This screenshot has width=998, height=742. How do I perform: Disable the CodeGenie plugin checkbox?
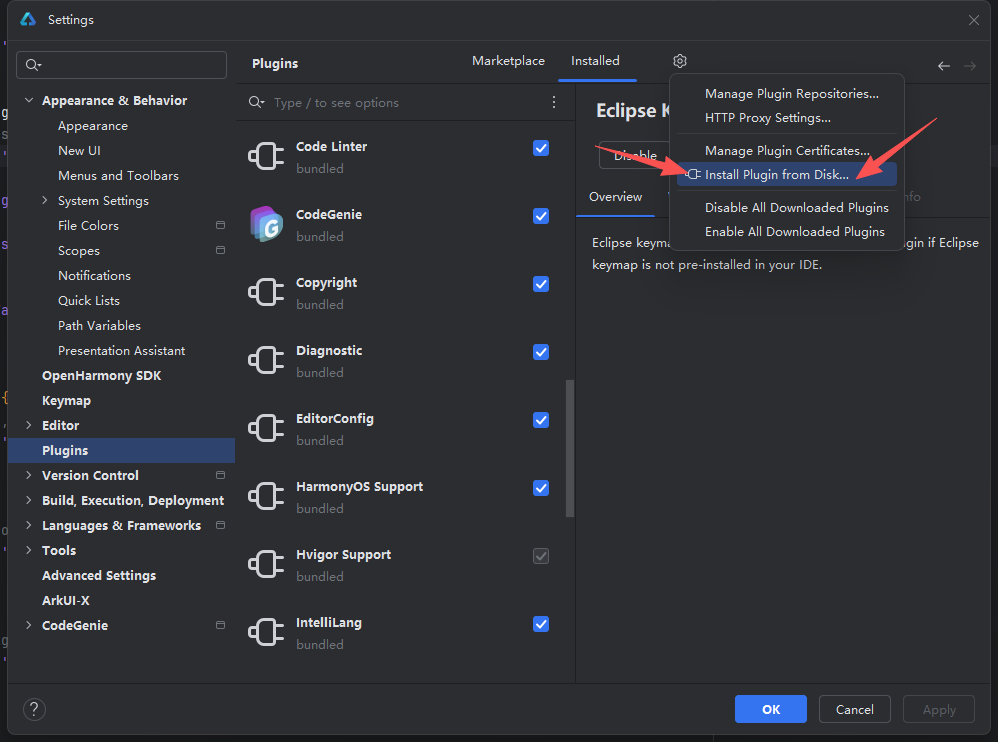pos(541,216)
